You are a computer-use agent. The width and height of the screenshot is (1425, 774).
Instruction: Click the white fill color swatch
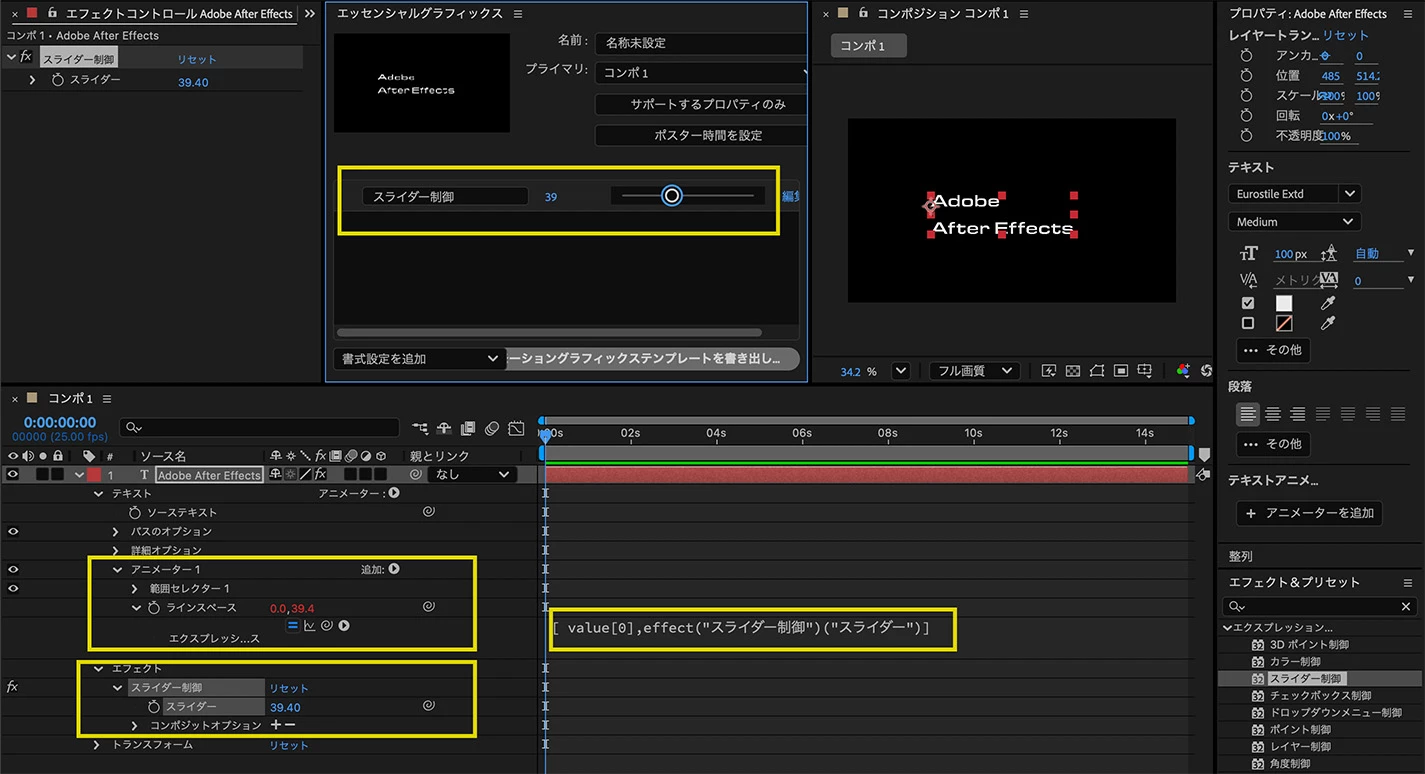click(1284, 303)
